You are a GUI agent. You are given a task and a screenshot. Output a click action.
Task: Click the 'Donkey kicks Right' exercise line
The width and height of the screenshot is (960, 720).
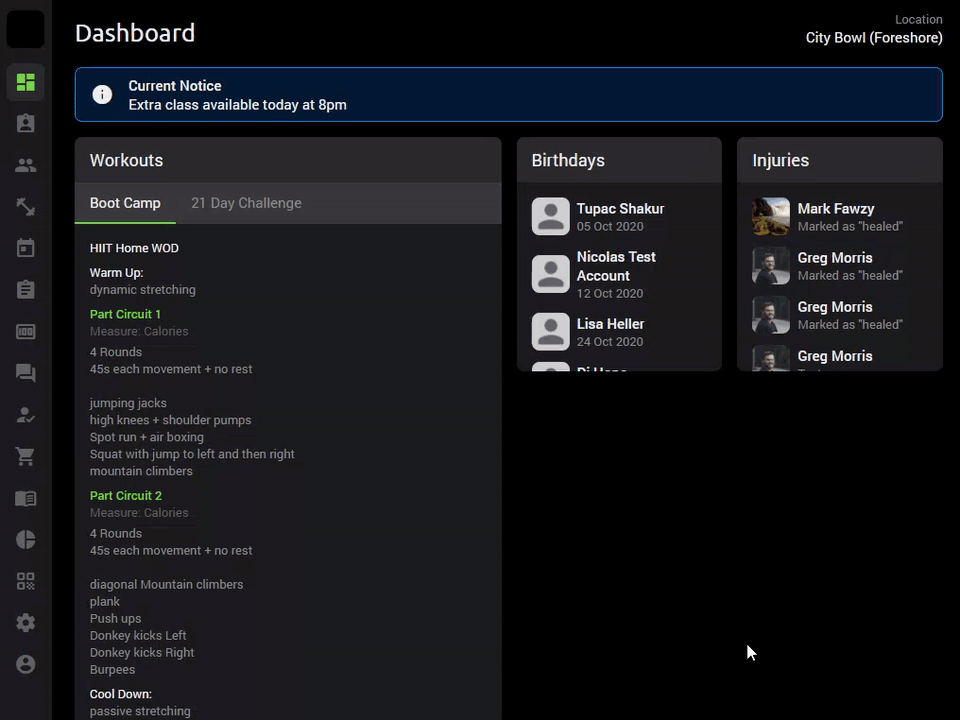pos(141,653)
